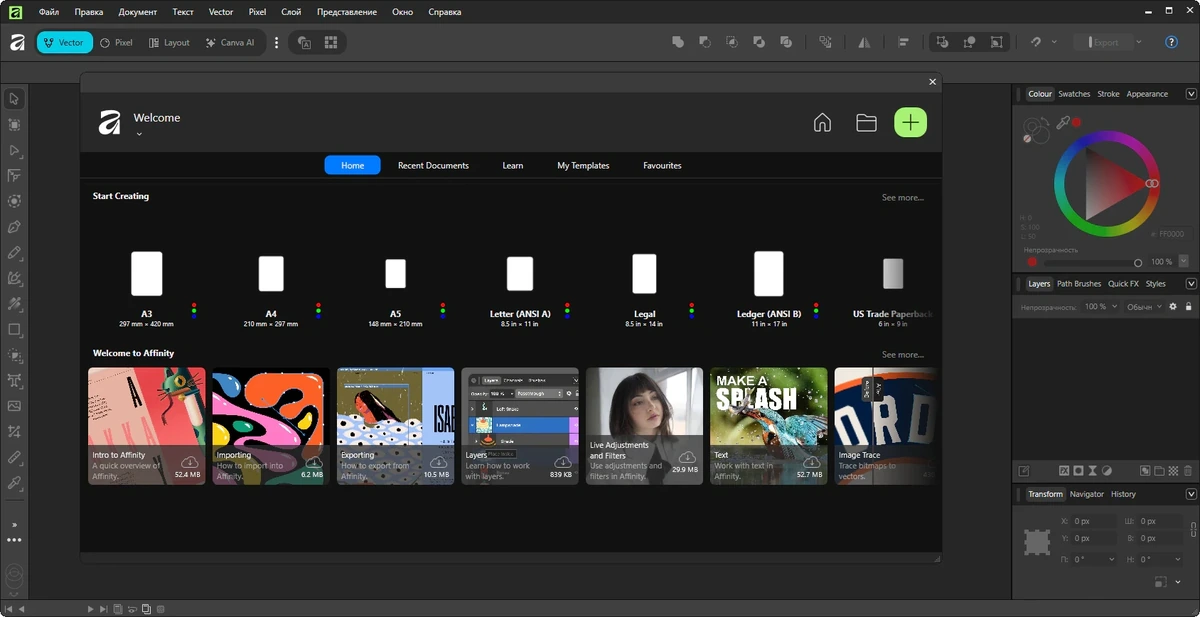Click See more next to Start Creating
The height and width of the screenshot is (617, 1200).
(x=903, y=198)
